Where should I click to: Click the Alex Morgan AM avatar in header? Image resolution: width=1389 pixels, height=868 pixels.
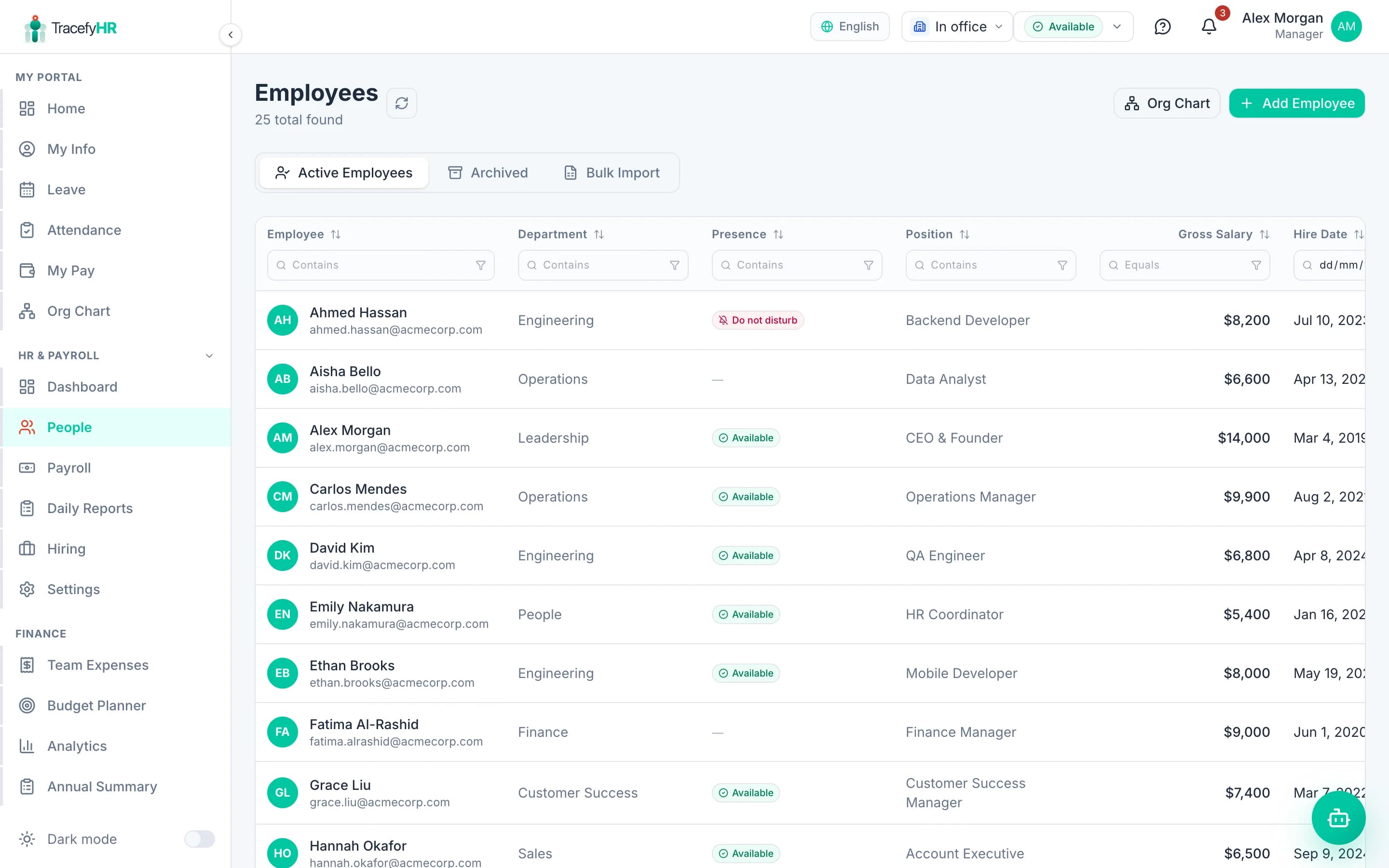tap(1346, 27)
